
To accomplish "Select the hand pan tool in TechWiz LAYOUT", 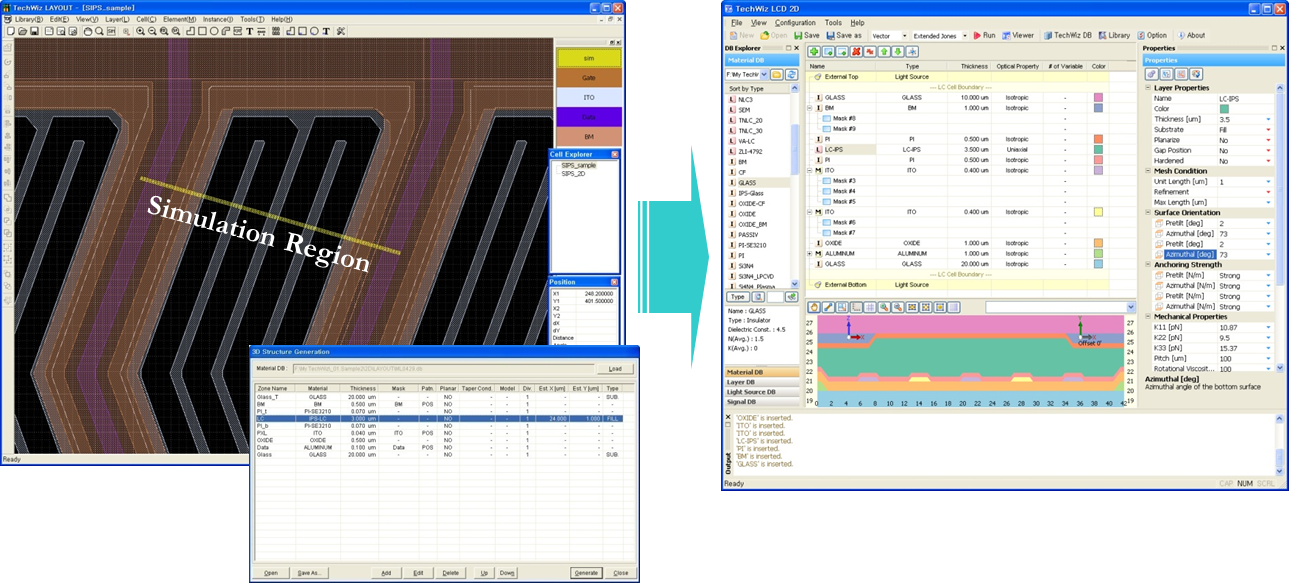I will coord(88,31).
